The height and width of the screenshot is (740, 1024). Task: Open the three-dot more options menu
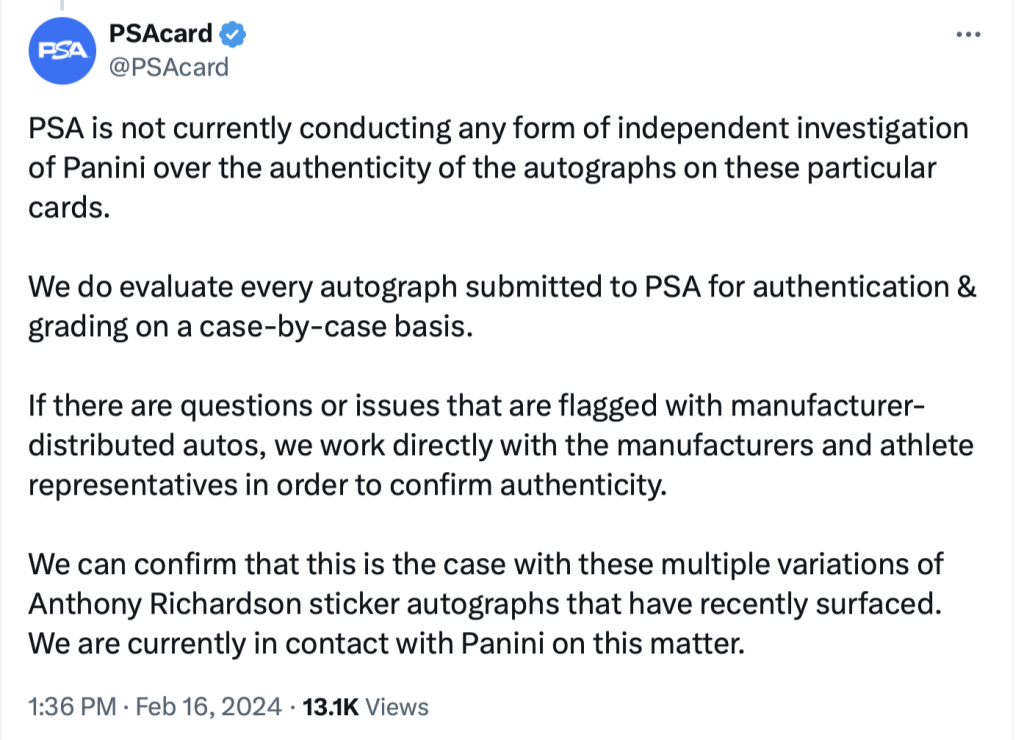(x=968, y=35)
